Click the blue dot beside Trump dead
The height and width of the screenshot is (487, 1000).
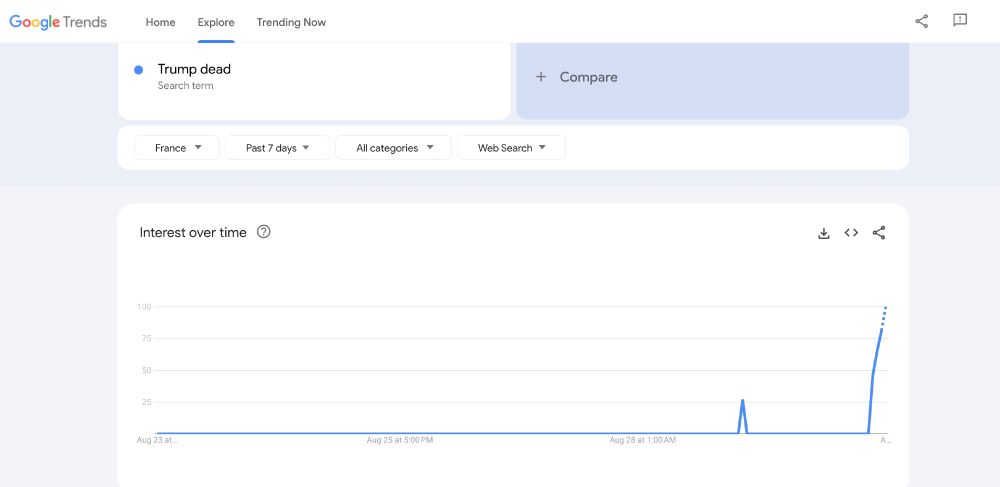[138, 70]
